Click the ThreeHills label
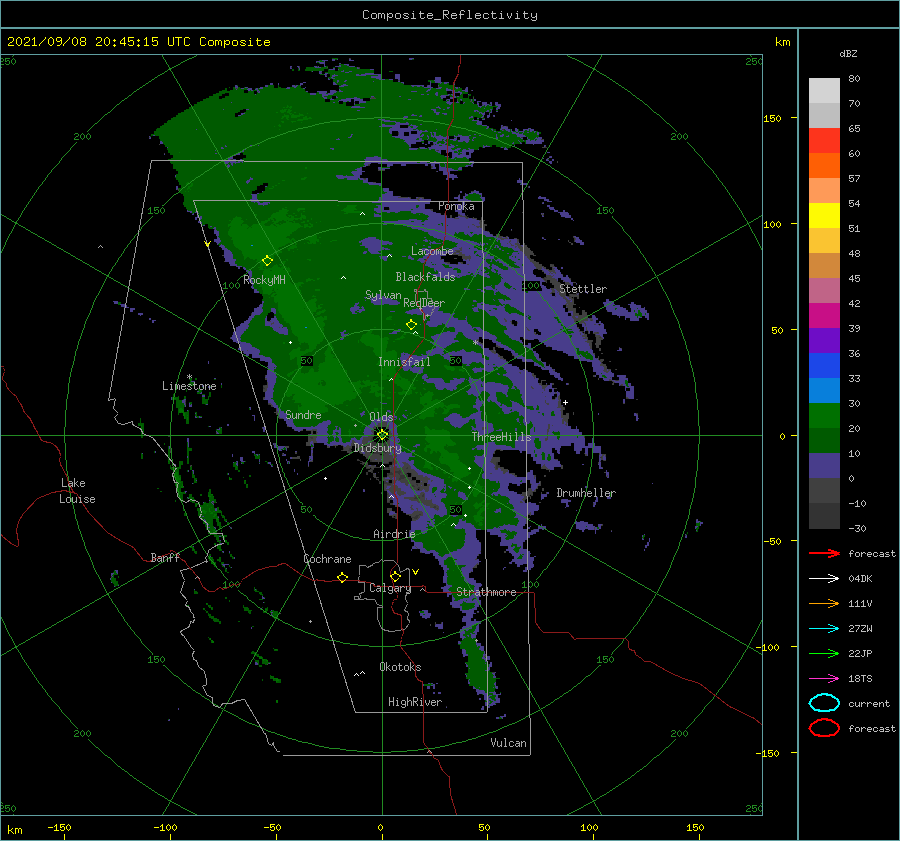Image resolution: width=900 pixels, height=841 pixels. tap(502, 437)
